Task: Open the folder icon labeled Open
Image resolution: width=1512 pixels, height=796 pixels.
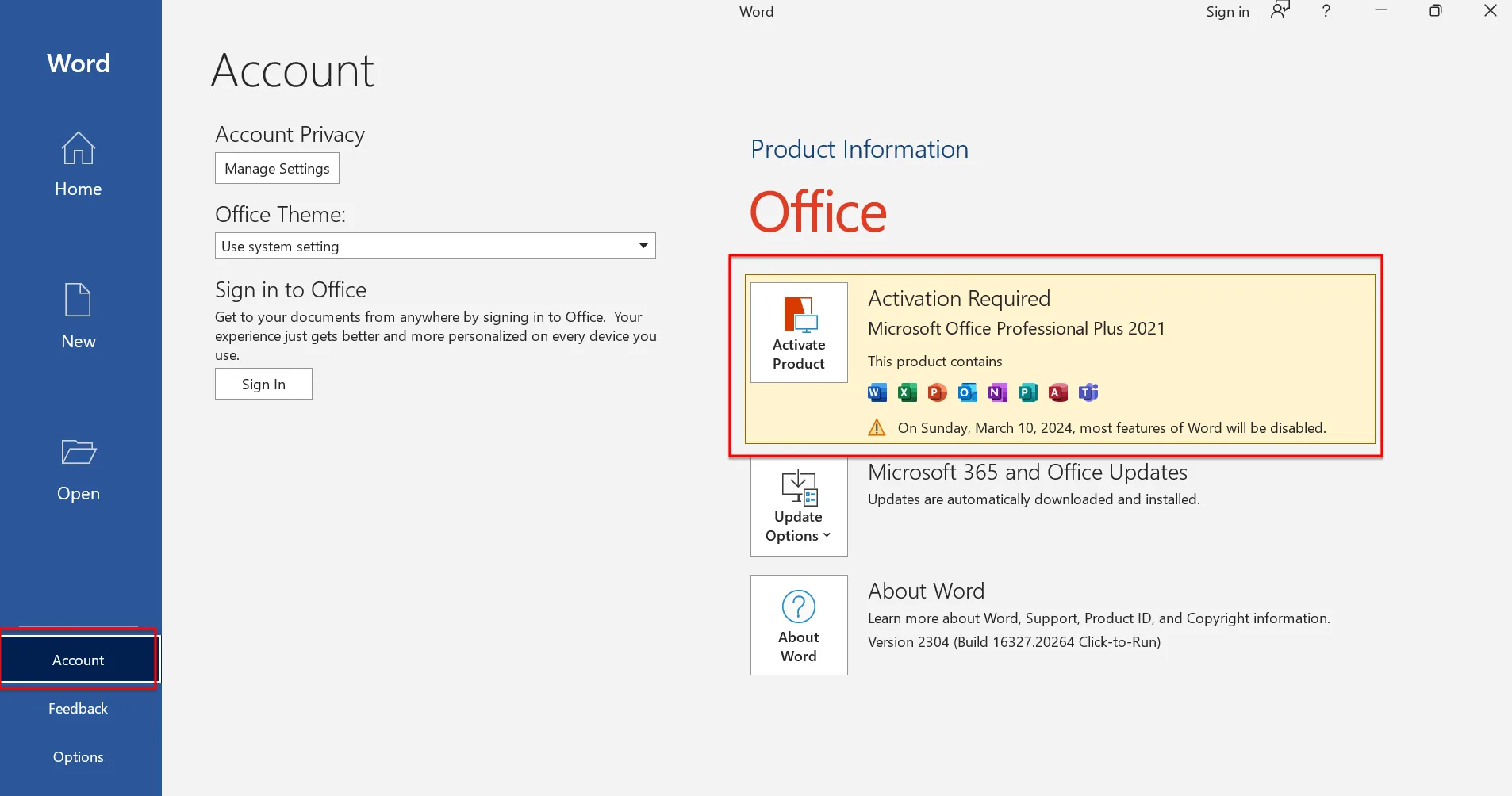Action: coord(79,452)
